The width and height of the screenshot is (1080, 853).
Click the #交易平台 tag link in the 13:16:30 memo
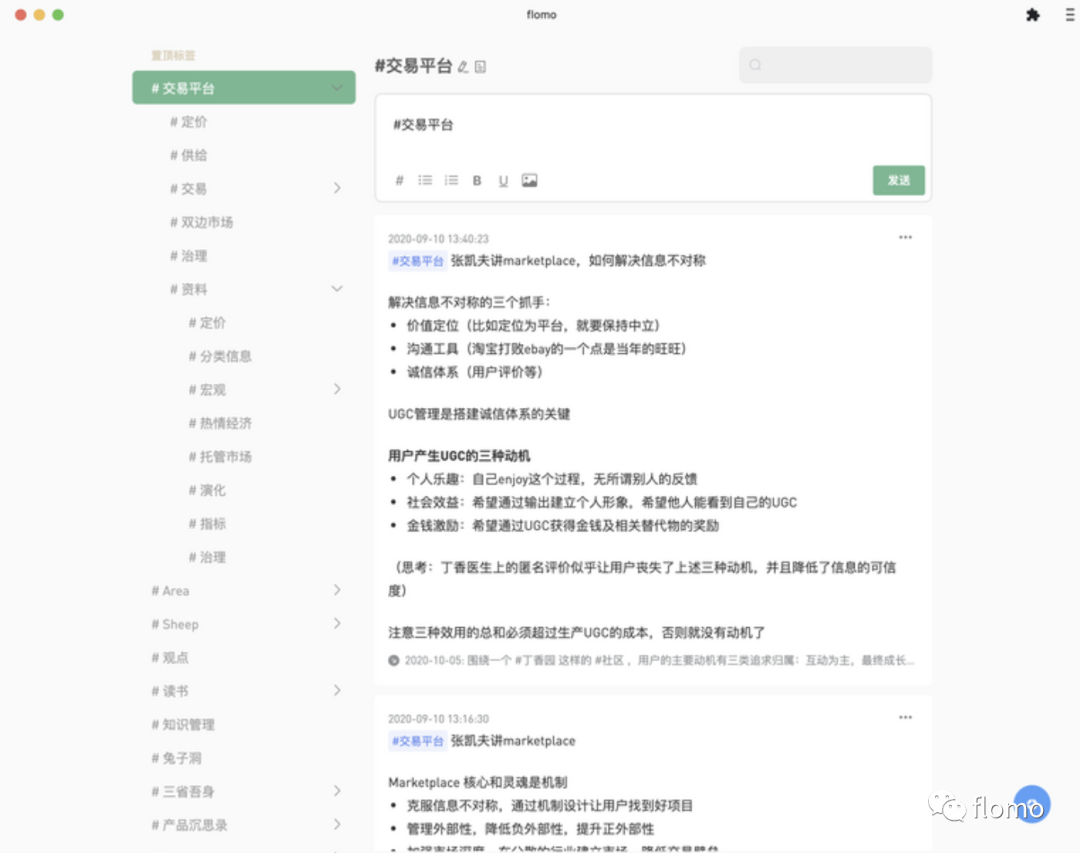tap(417, 741)
